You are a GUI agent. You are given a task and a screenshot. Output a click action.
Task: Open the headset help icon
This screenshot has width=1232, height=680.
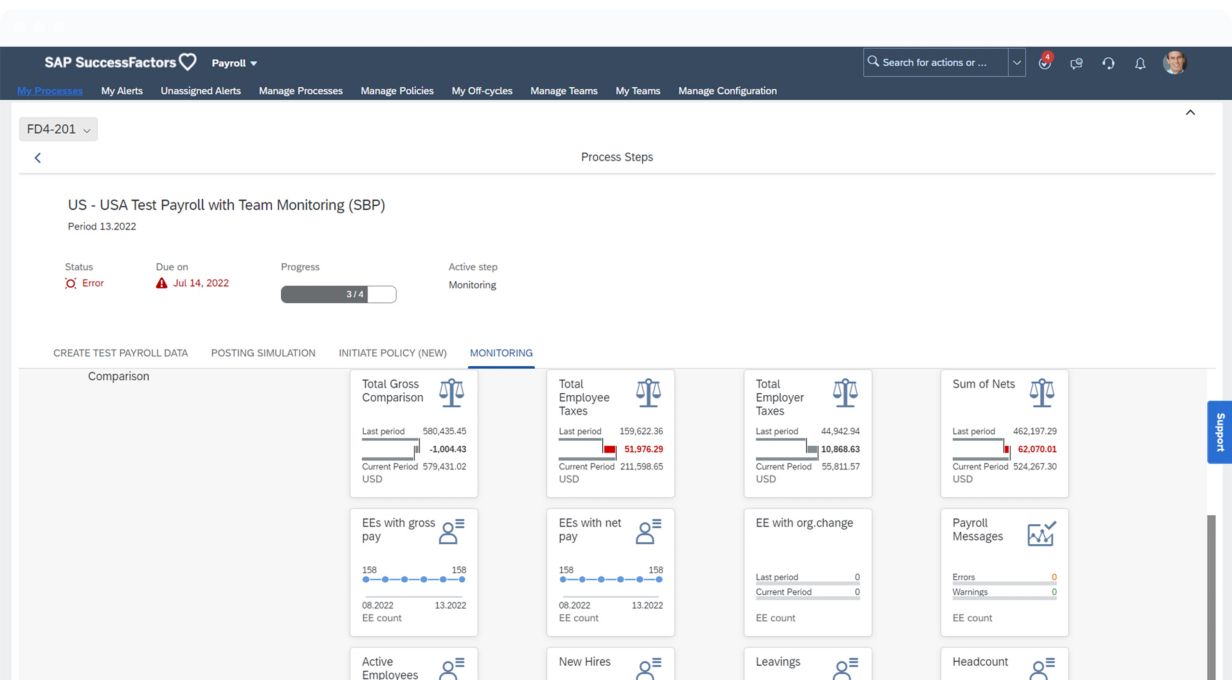click(x=1108, y=63)
